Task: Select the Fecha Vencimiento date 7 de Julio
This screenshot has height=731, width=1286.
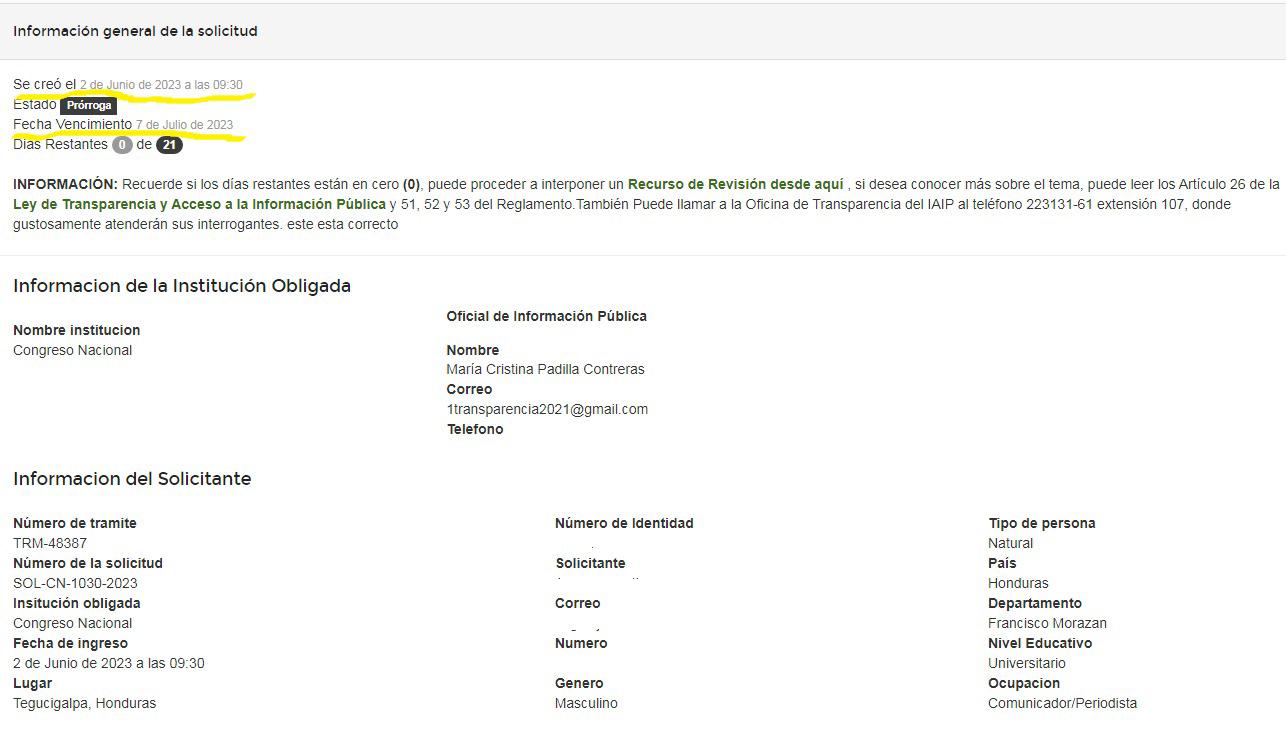Action: (x=186, y=124)
